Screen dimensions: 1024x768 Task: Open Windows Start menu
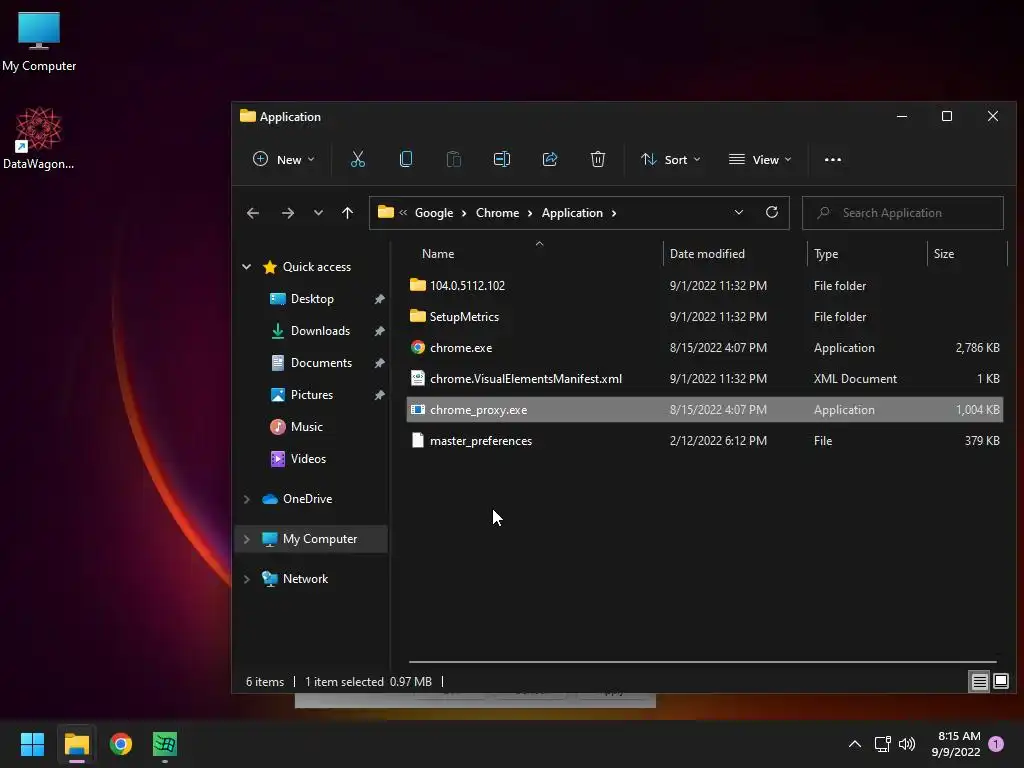click(x=32, y=744)
